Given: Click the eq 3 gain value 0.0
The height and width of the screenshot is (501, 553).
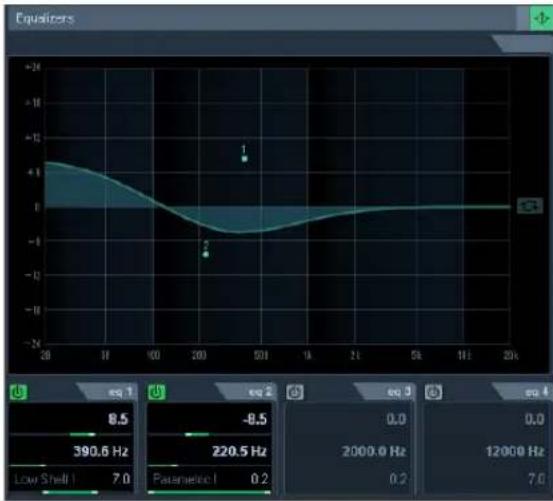Looking at the screenshot, I should pyautogui.click(x=396, y=419).
